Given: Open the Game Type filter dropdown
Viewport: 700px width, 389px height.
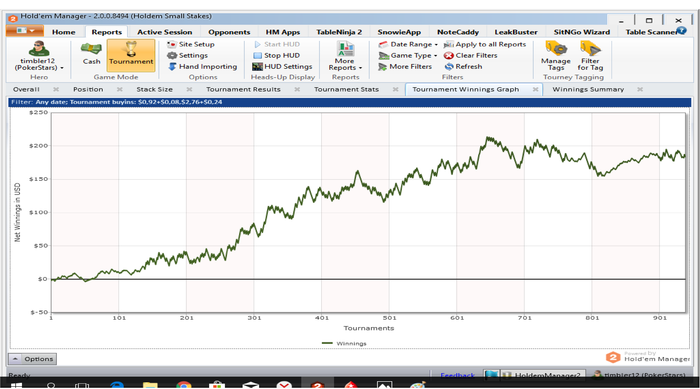Looking at the screenshot, I should click(x=408, y=55).
